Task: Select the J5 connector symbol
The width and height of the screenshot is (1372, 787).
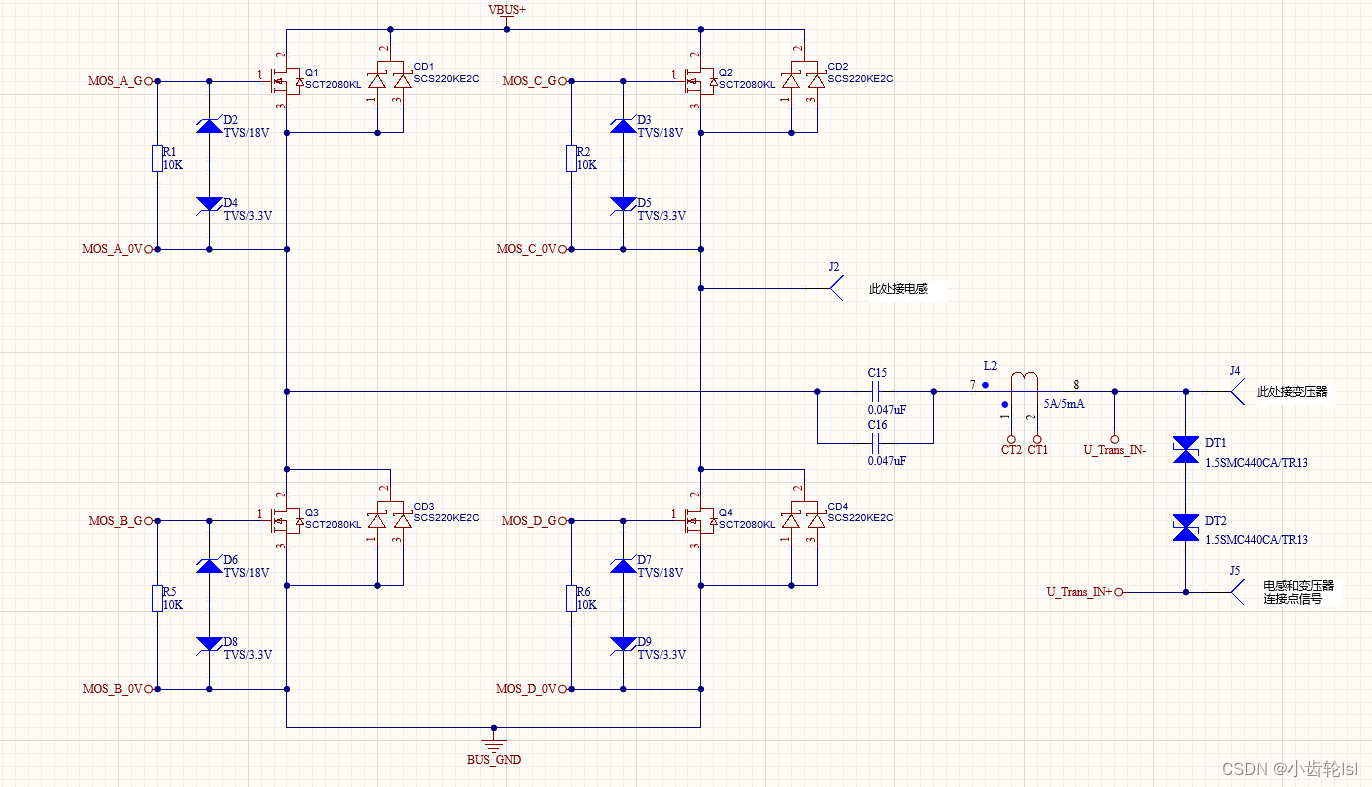Action: point(1237,592)
